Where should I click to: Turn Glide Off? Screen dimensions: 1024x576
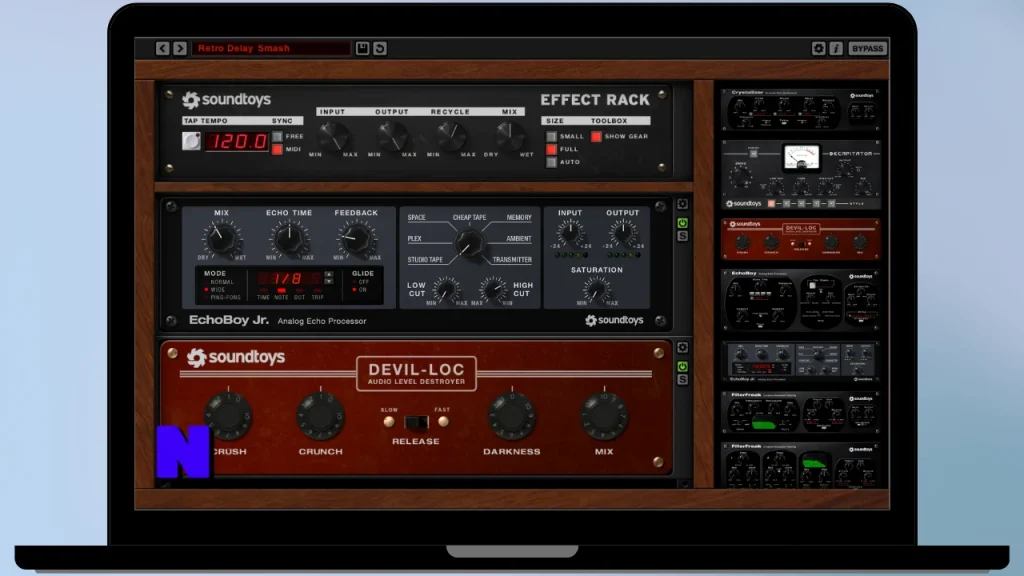[x=360, y=282]
